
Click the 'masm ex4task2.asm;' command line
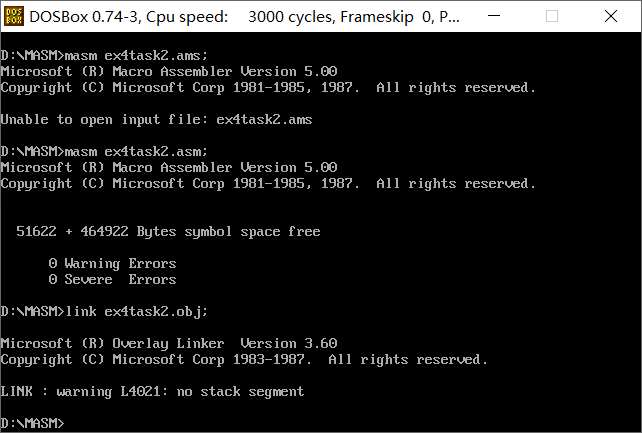104,151
